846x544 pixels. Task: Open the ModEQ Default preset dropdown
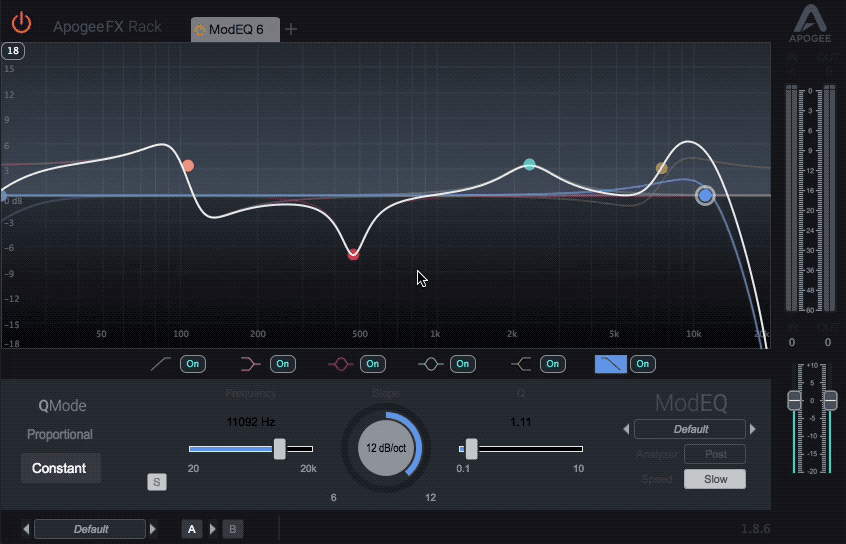click(x=690, y=430)
